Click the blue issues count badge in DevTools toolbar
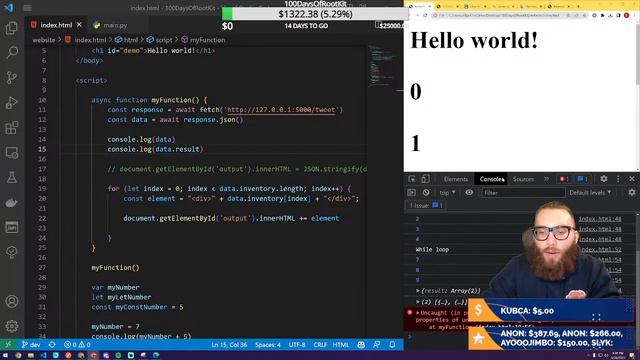 [x=582, y=179]
